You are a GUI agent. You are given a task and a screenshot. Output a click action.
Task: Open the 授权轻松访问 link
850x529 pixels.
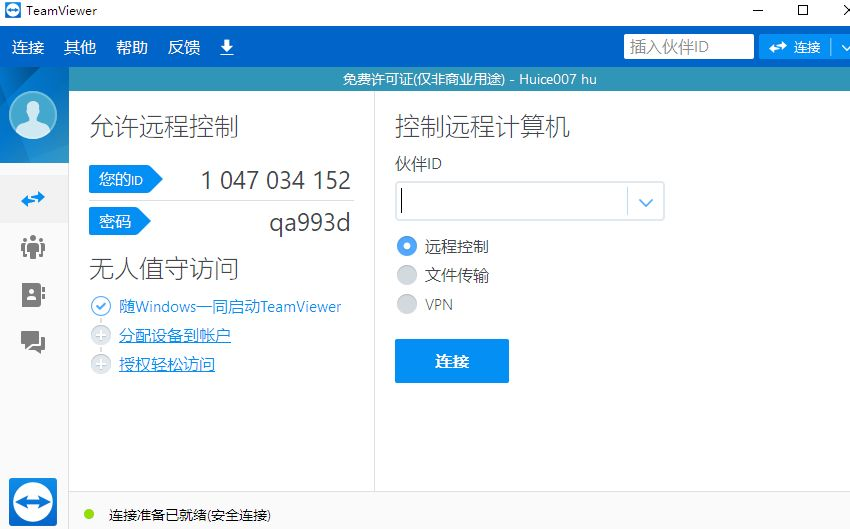(167, 364)
